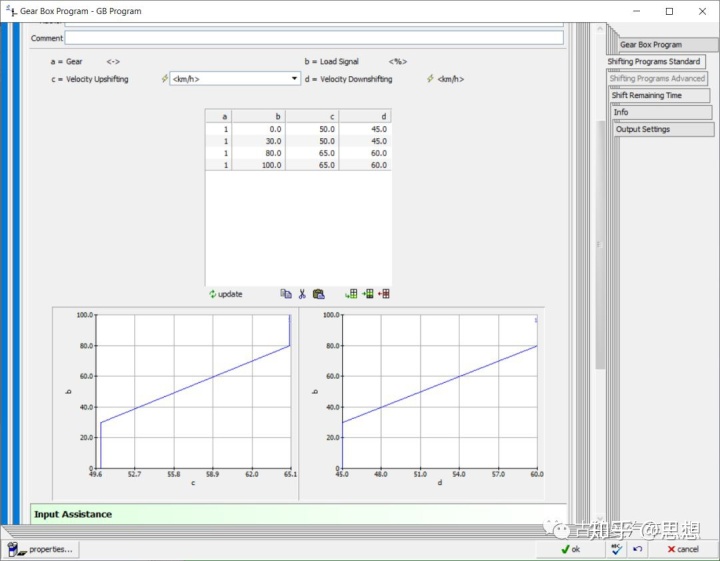Click the delete table row icon
Screen dimensions: 720x561
tap(384, 294)
